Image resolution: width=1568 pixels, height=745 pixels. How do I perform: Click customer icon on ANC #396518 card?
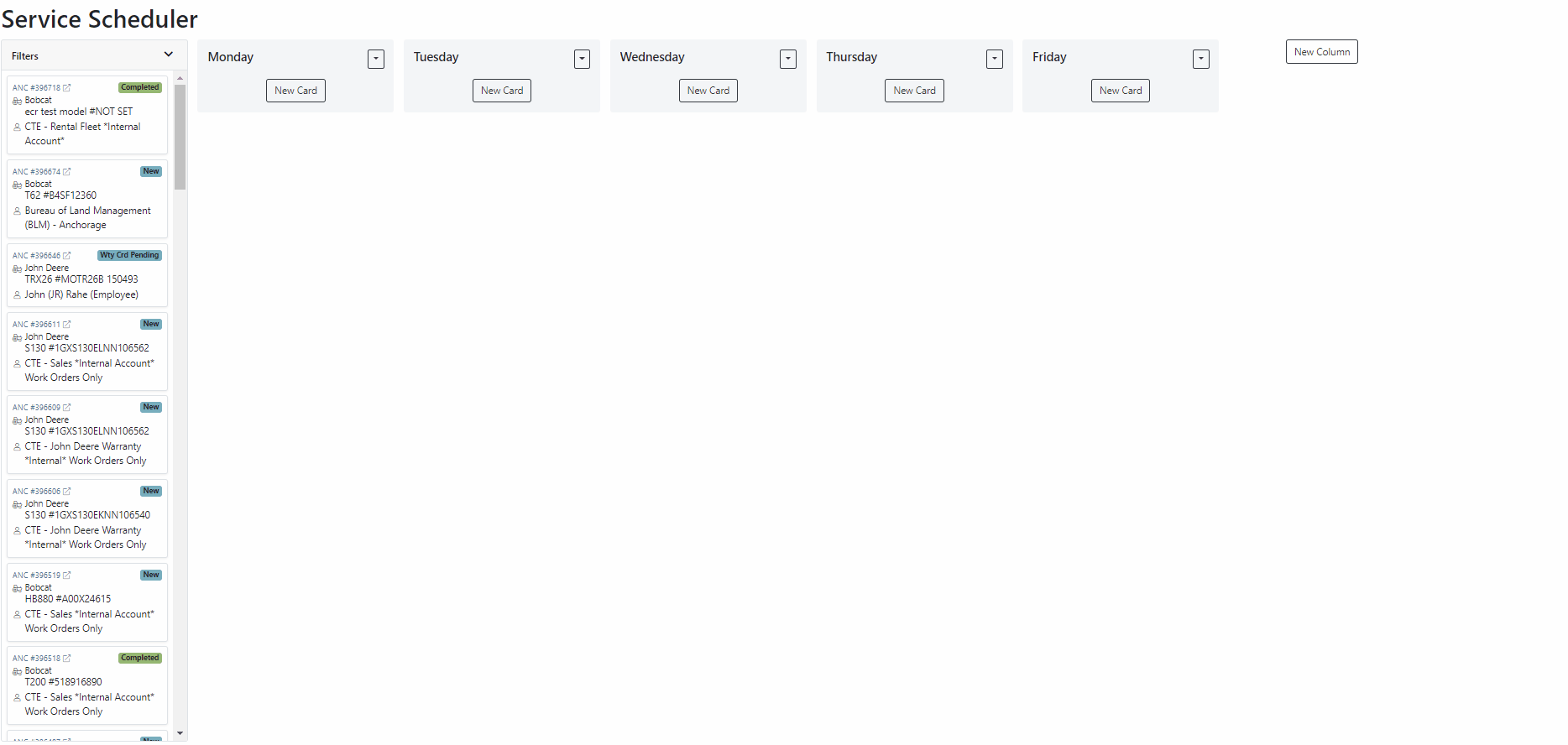[x=17, y=698]
